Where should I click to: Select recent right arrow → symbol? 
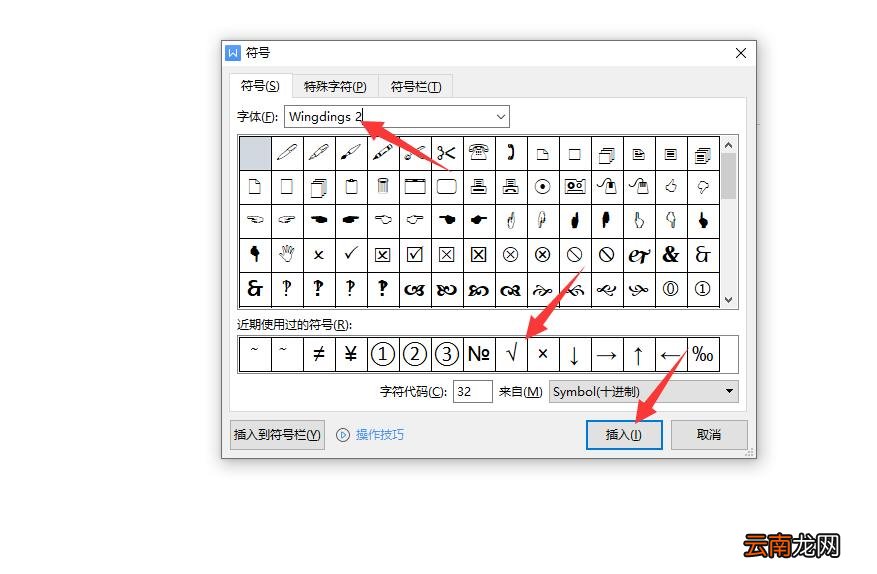click(x=607, y=354)
